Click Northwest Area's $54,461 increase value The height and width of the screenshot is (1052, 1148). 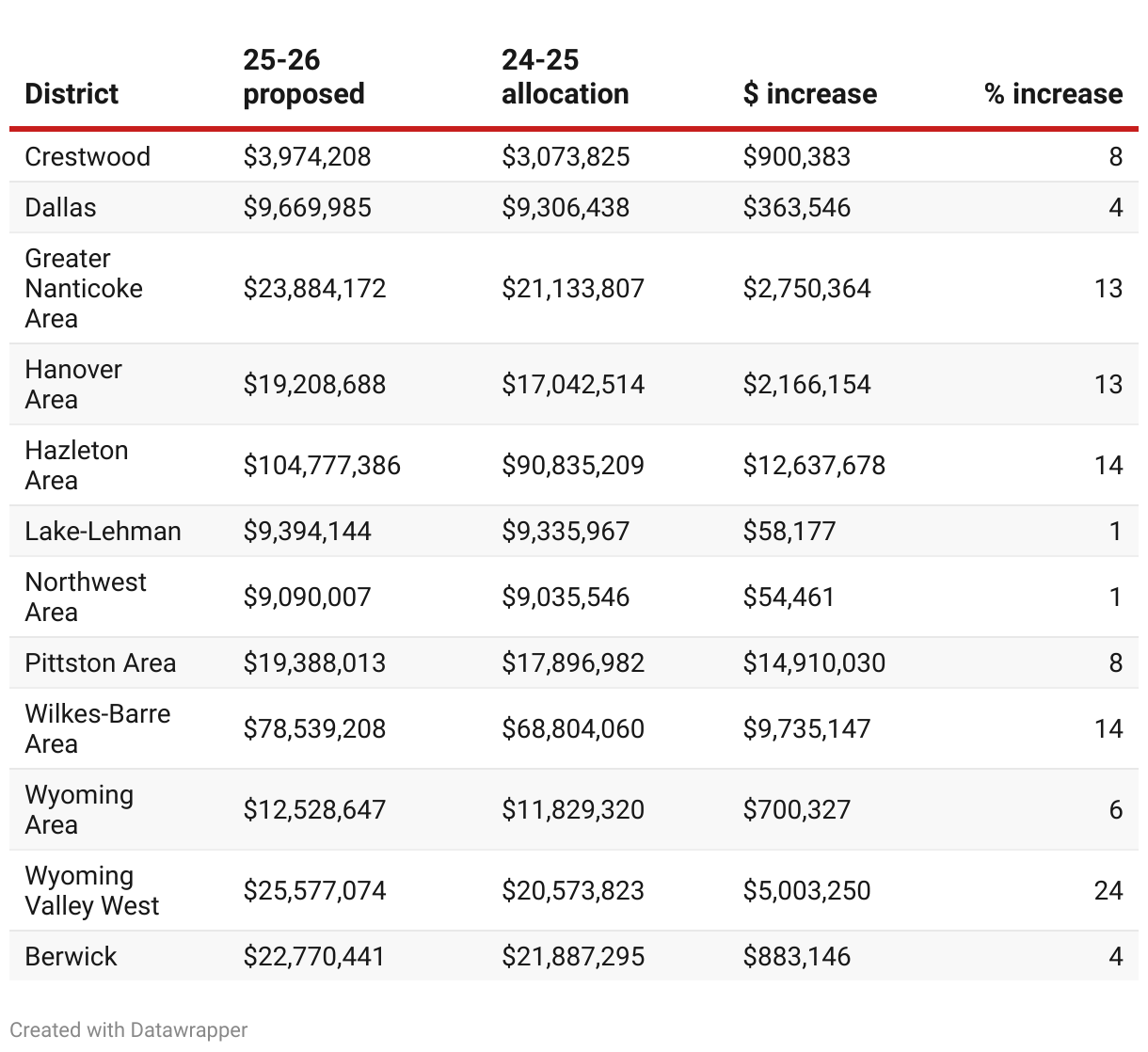tap(789, 597)
